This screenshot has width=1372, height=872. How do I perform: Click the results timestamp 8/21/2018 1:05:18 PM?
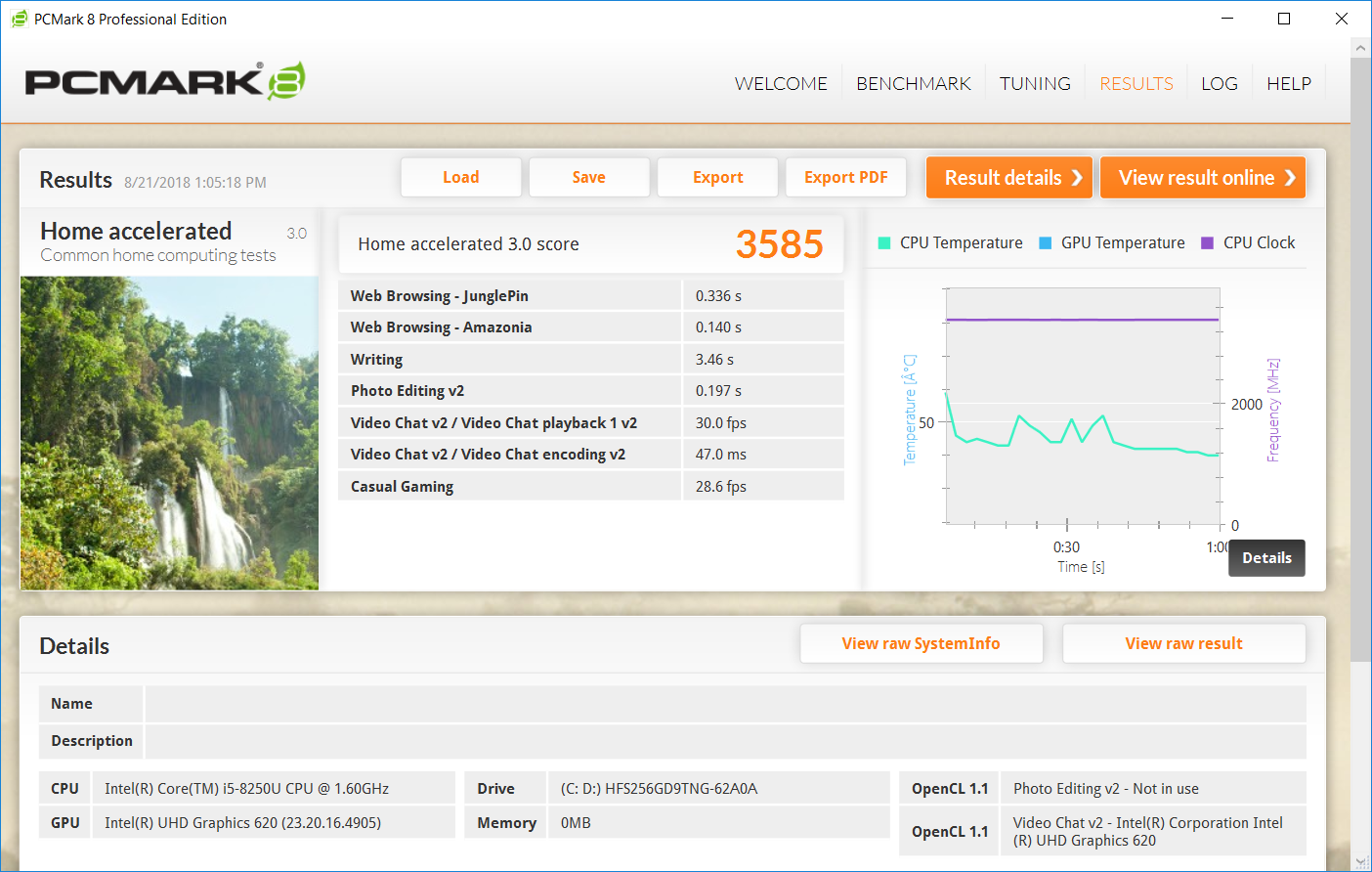(195, 182)
